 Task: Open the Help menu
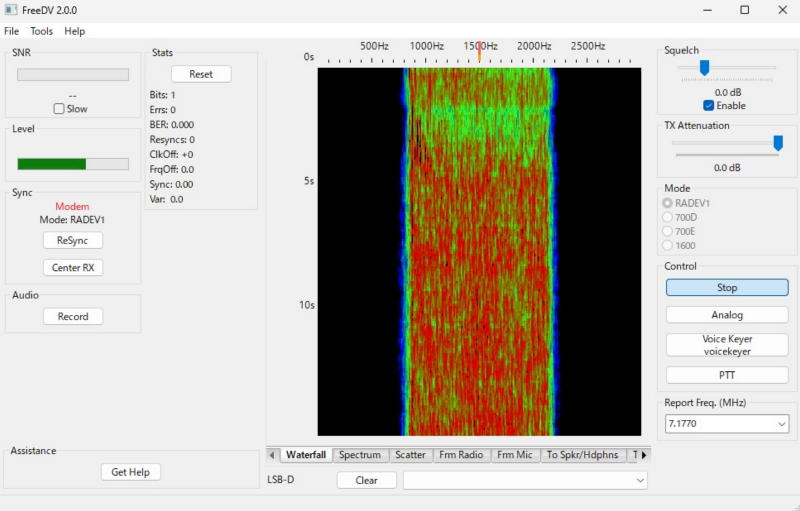(75, 31)
